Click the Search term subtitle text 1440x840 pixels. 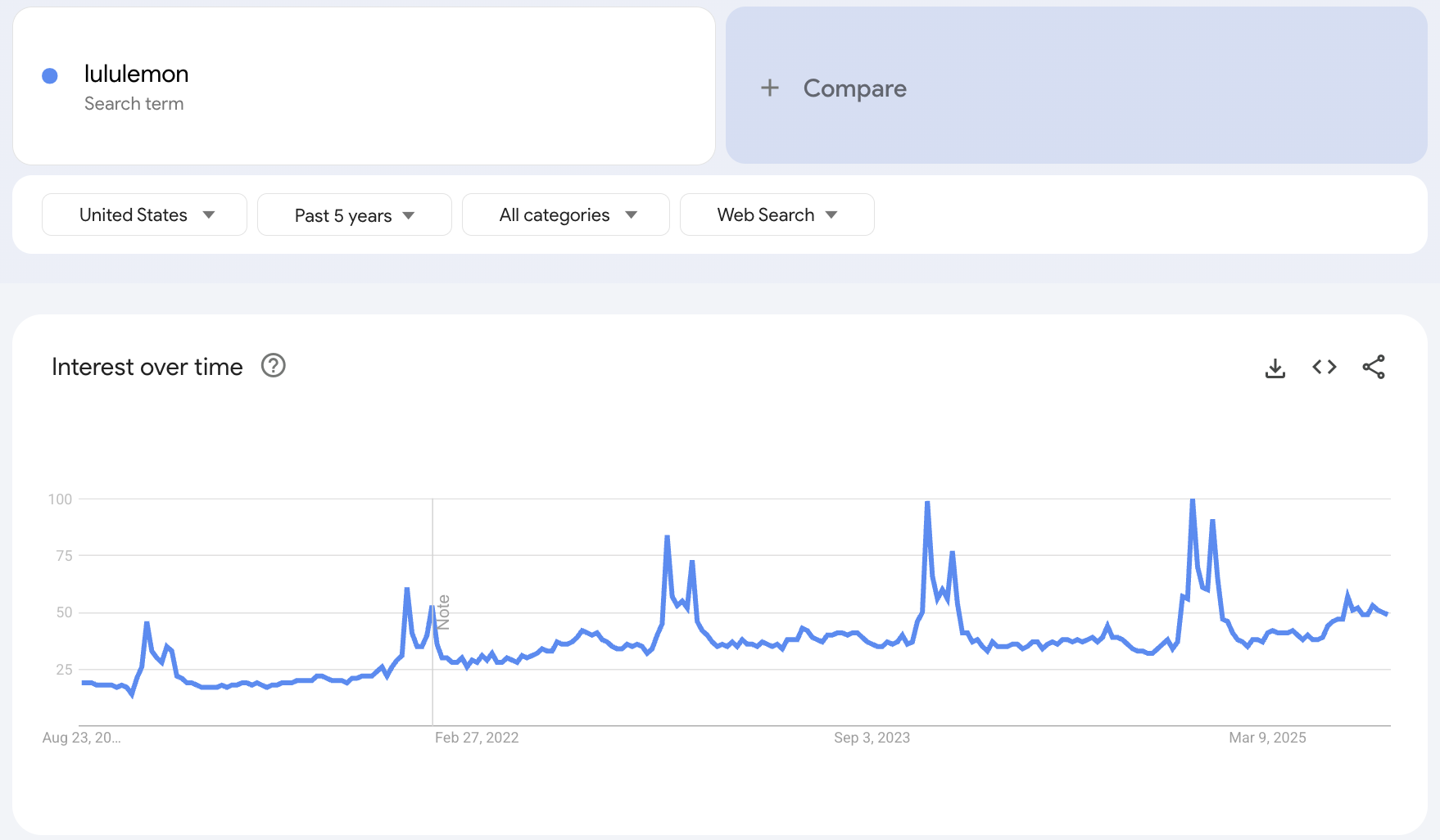(134, 104)
